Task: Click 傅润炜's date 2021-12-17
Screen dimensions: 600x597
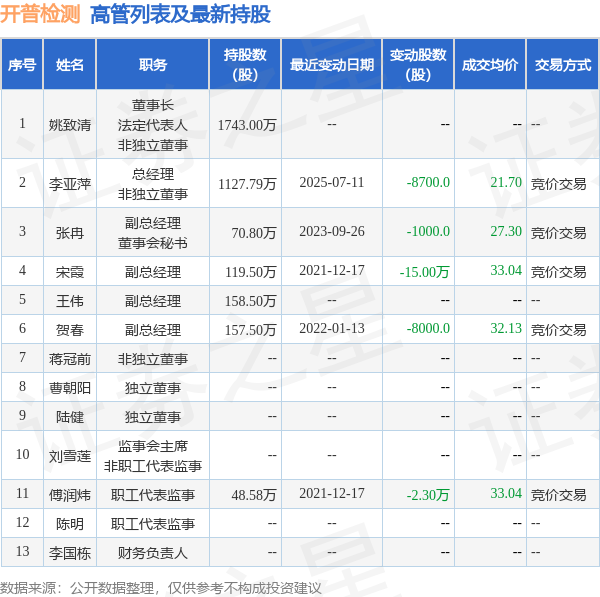Action: (x=332, y=493)
